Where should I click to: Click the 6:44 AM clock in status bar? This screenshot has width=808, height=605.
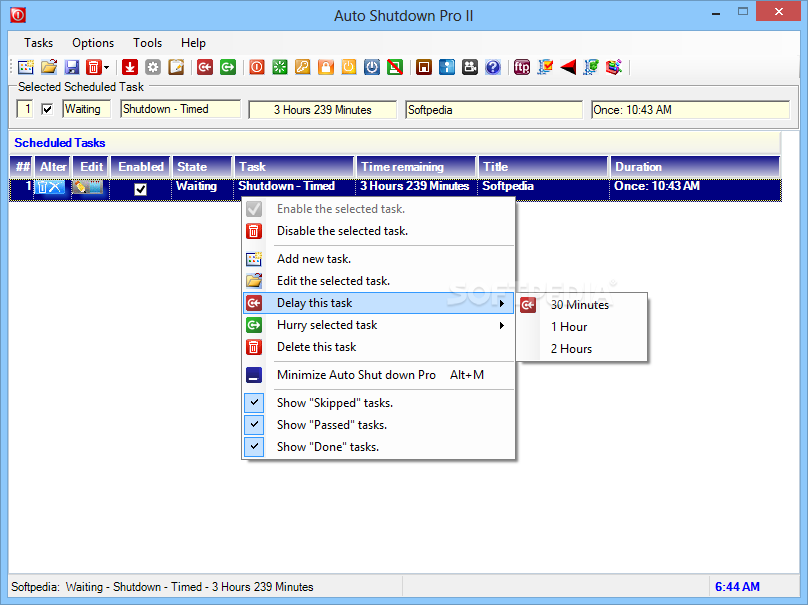click(737, 586)
